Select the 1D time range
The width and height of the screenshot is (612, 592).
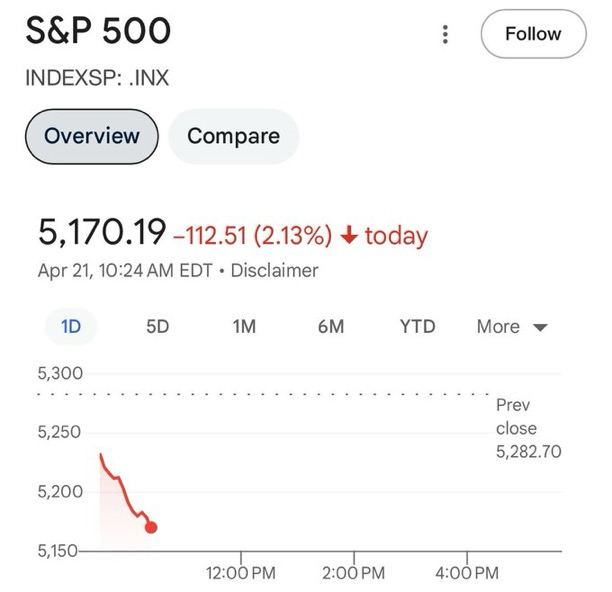71,327
